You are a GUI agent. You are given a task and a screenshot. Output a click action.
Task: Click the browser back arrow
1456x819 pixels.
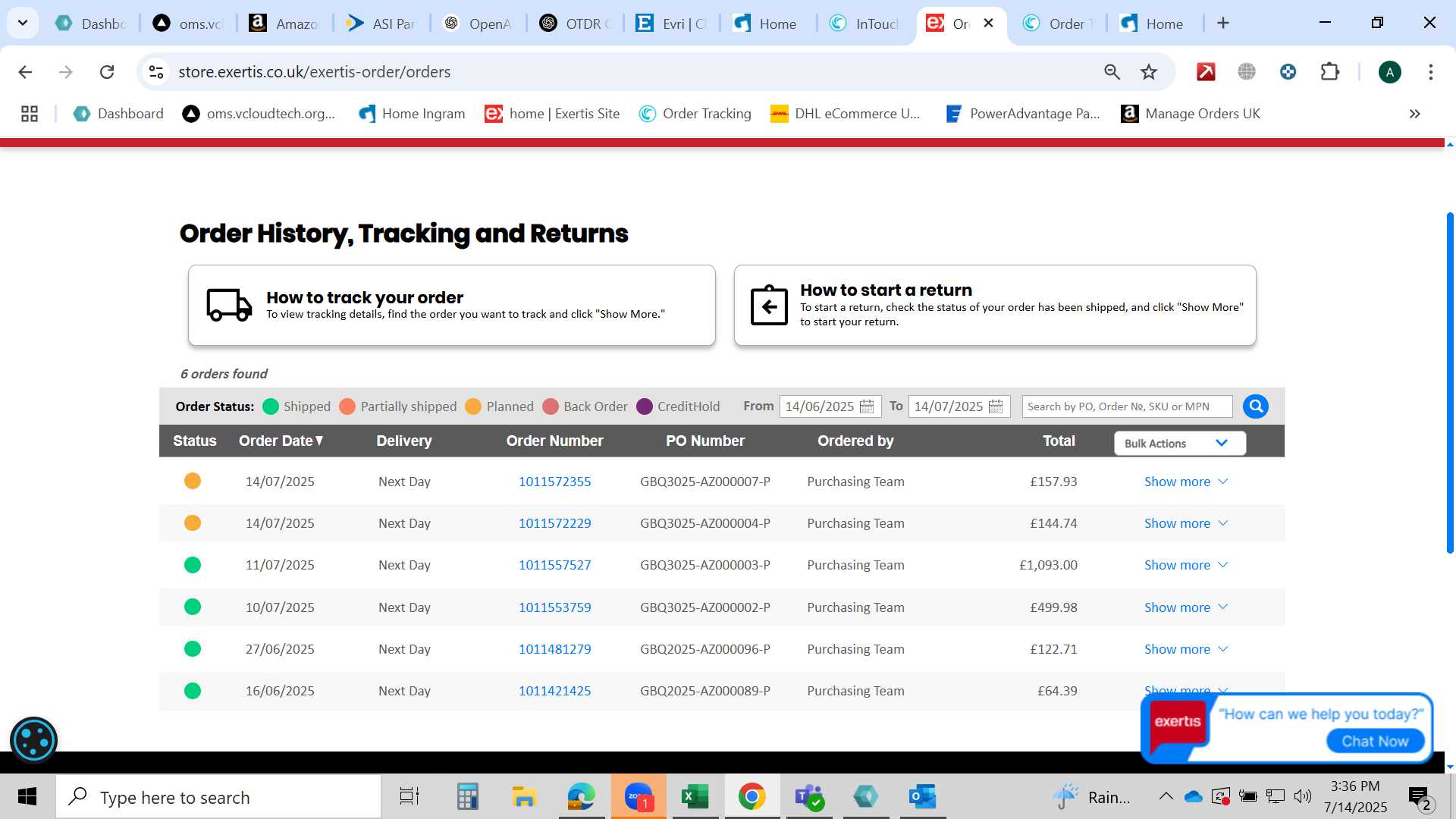pyautogui.click(x=25, y=72)
